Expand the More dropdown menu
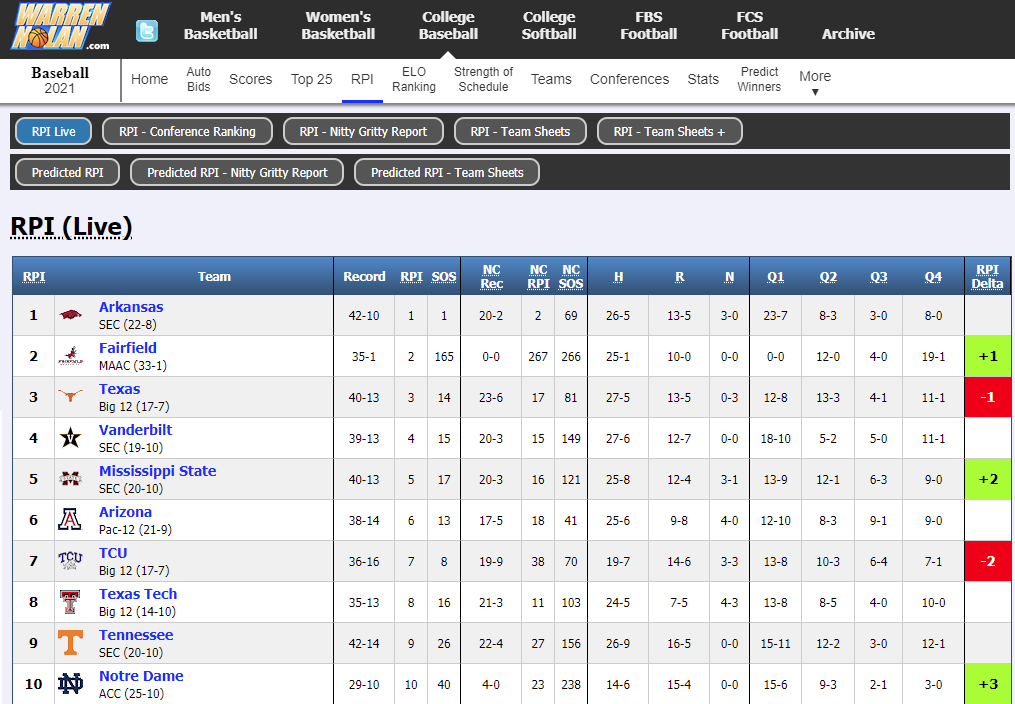The height and width of the screenshot is (704, 1015). pos(815,82)
